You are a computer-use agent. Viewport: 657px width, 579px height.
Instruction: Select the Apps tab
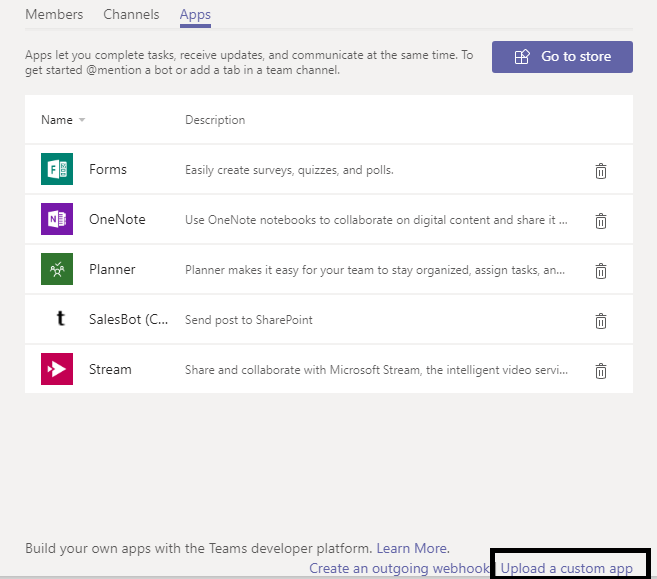(x=195, y=15)
